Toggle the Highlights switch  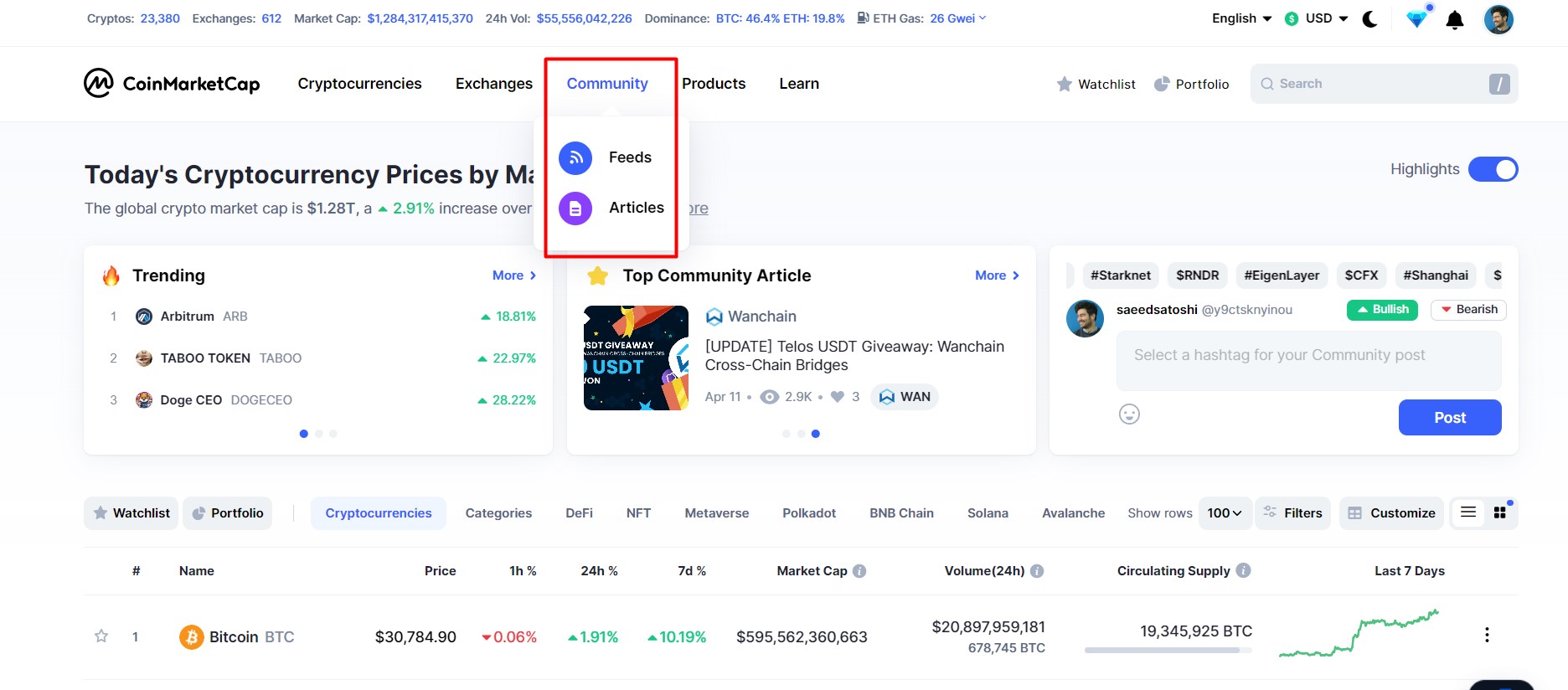[1493, 169]
